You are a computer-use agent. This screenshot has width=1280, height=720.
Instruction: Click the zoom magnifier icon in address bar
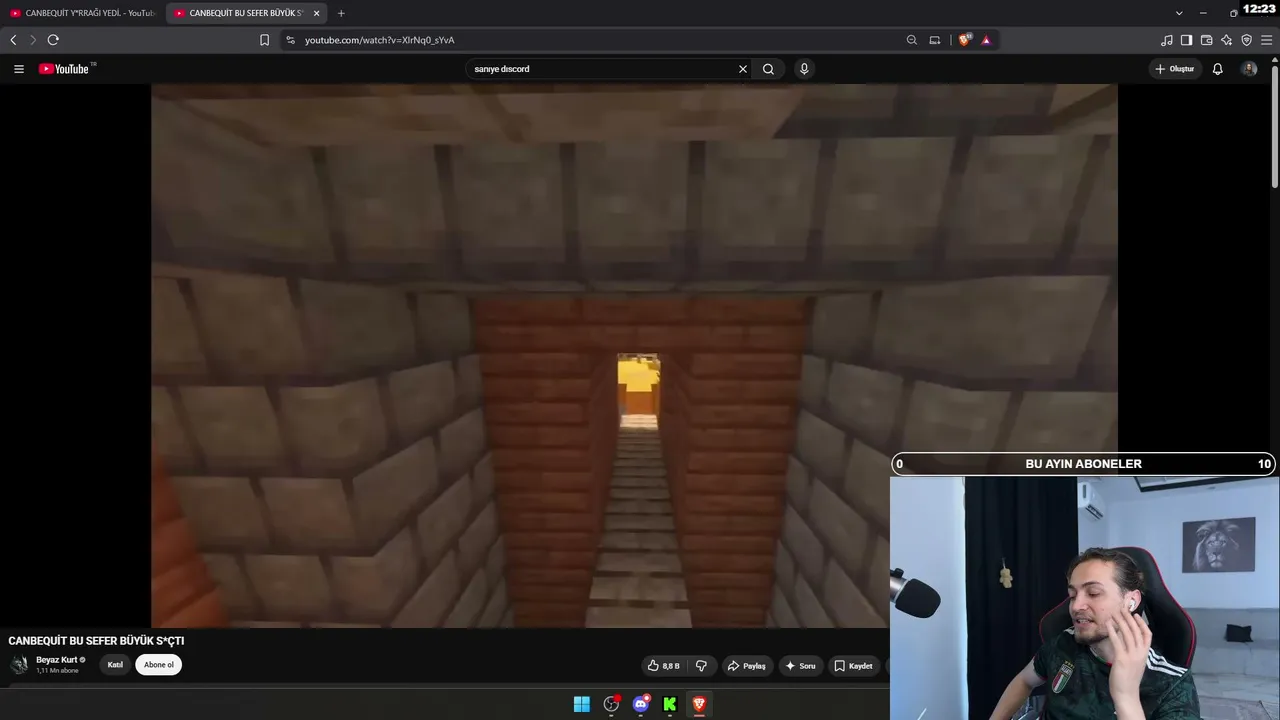click(x=911, y=40)
